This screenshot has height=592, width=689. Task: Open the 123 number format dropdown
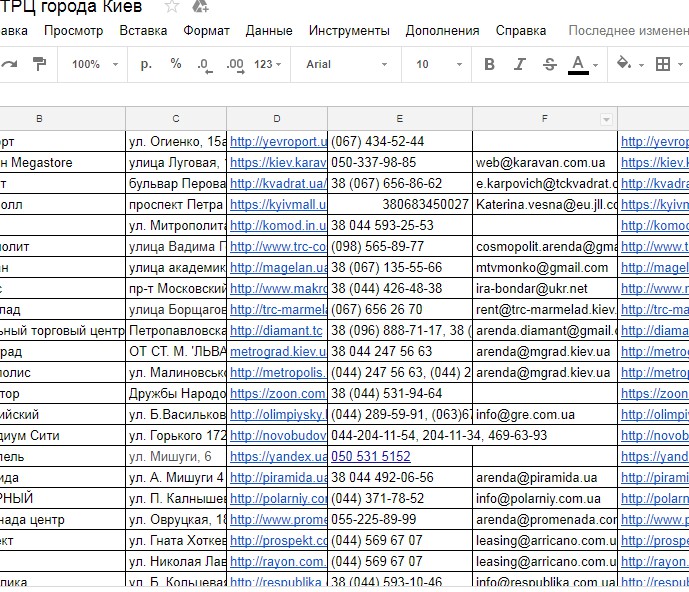pyautogui.click(x=267, y=64)
